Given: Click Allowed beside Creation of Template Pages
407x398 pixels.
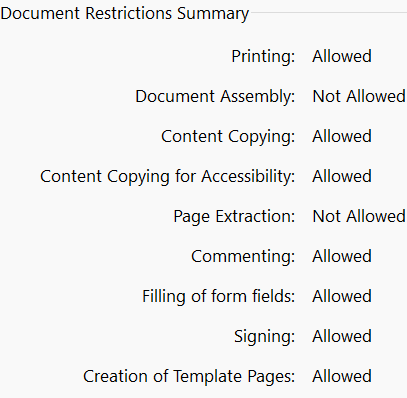Looking at the screenshot, I should (x=342, y=376).
